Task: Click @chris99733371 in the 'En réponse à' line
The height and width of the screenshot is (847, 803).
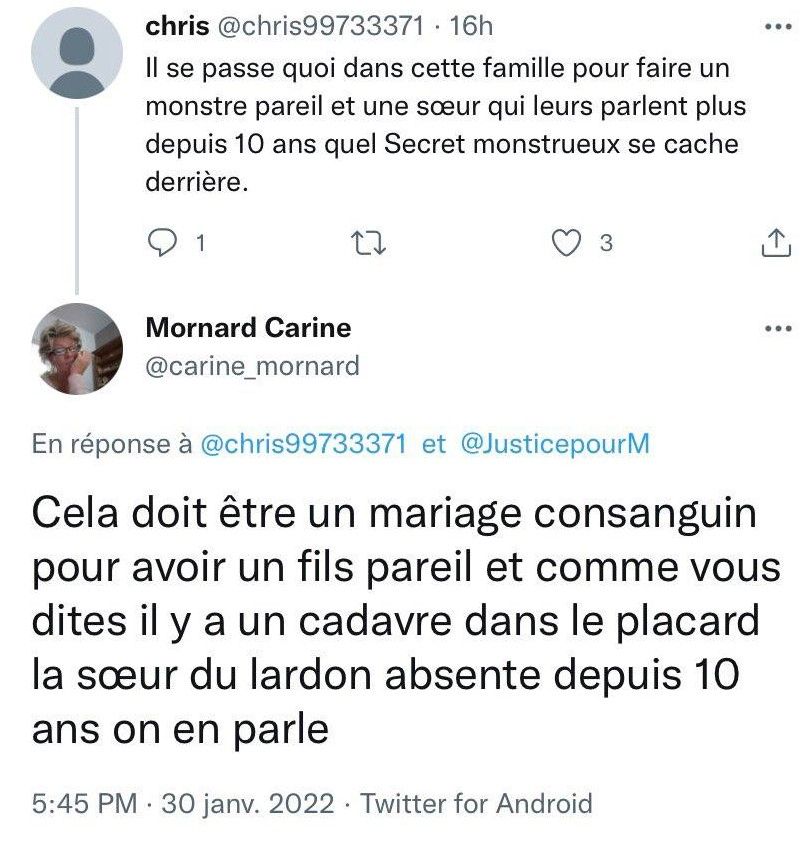Action: [x=304, y=444]
